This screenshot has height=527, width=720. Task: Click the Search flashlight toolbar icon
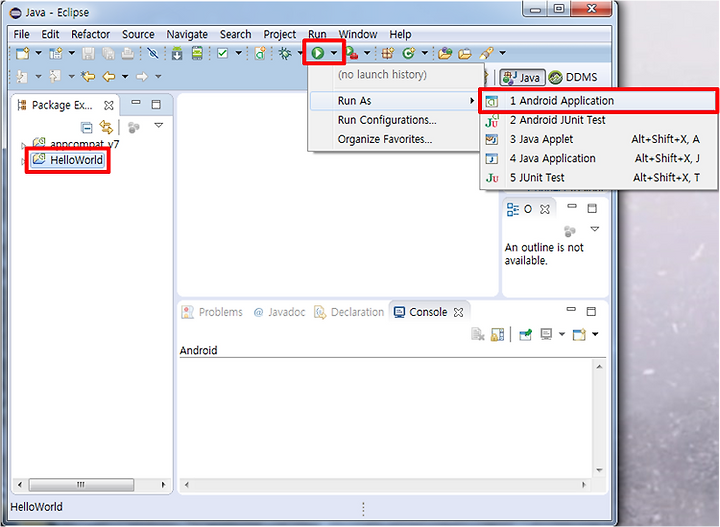tap(486, 53)
